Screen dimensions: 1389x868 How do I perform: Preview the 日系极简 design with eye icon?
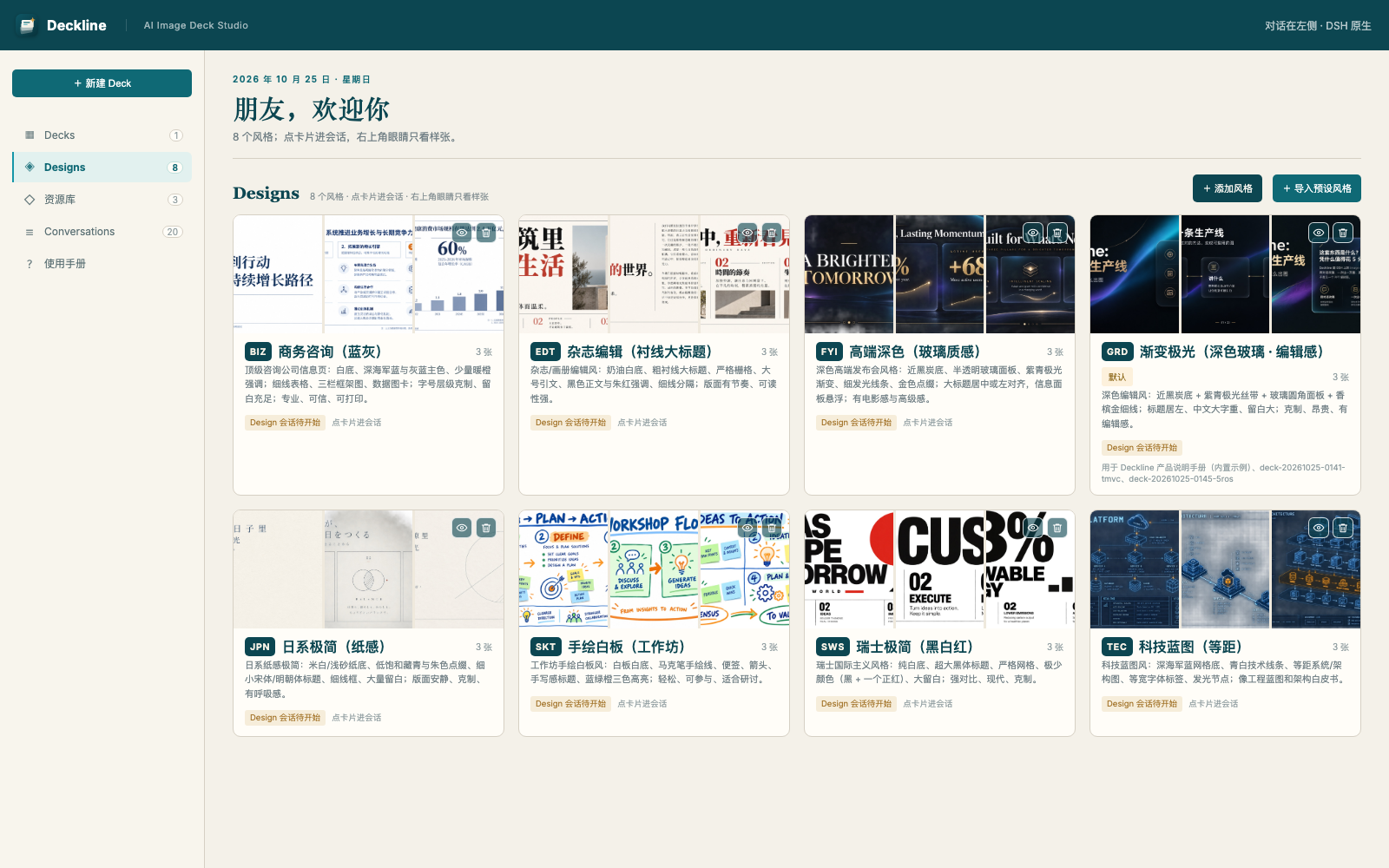pos(462,528)
